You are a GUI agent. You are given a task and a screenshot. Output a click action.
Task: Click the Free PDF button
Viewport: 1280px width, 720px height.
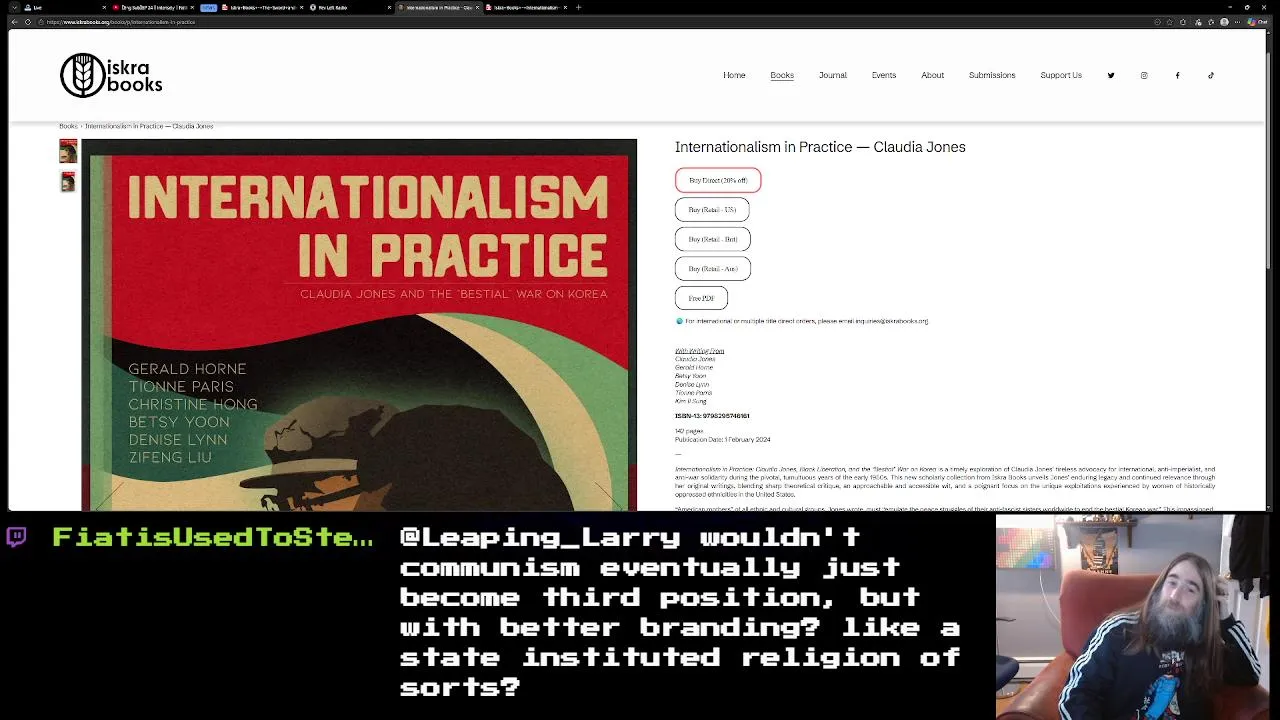701,298
